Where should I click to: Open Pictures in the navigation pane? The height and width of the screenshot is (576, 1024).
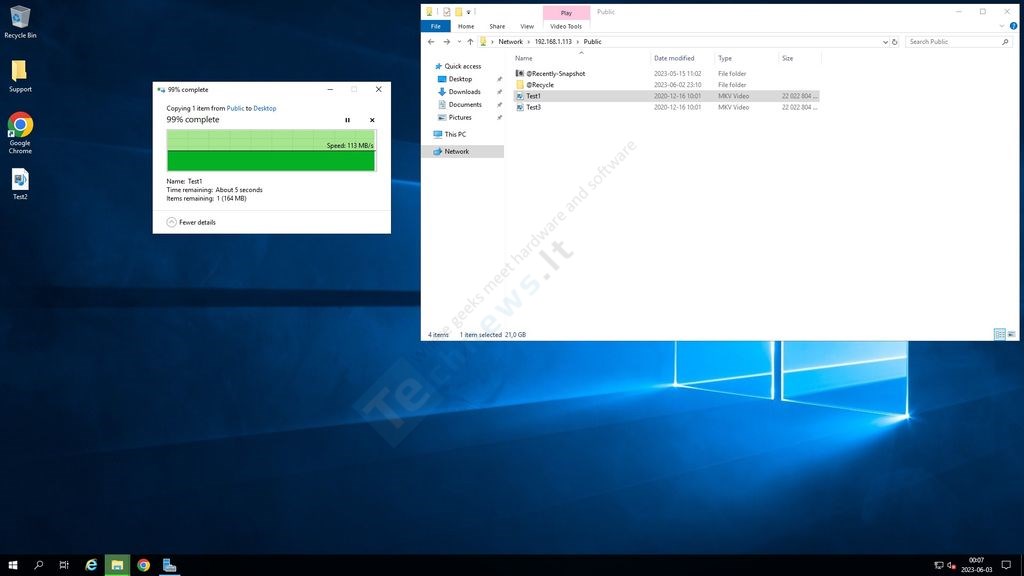pos(460,118)
